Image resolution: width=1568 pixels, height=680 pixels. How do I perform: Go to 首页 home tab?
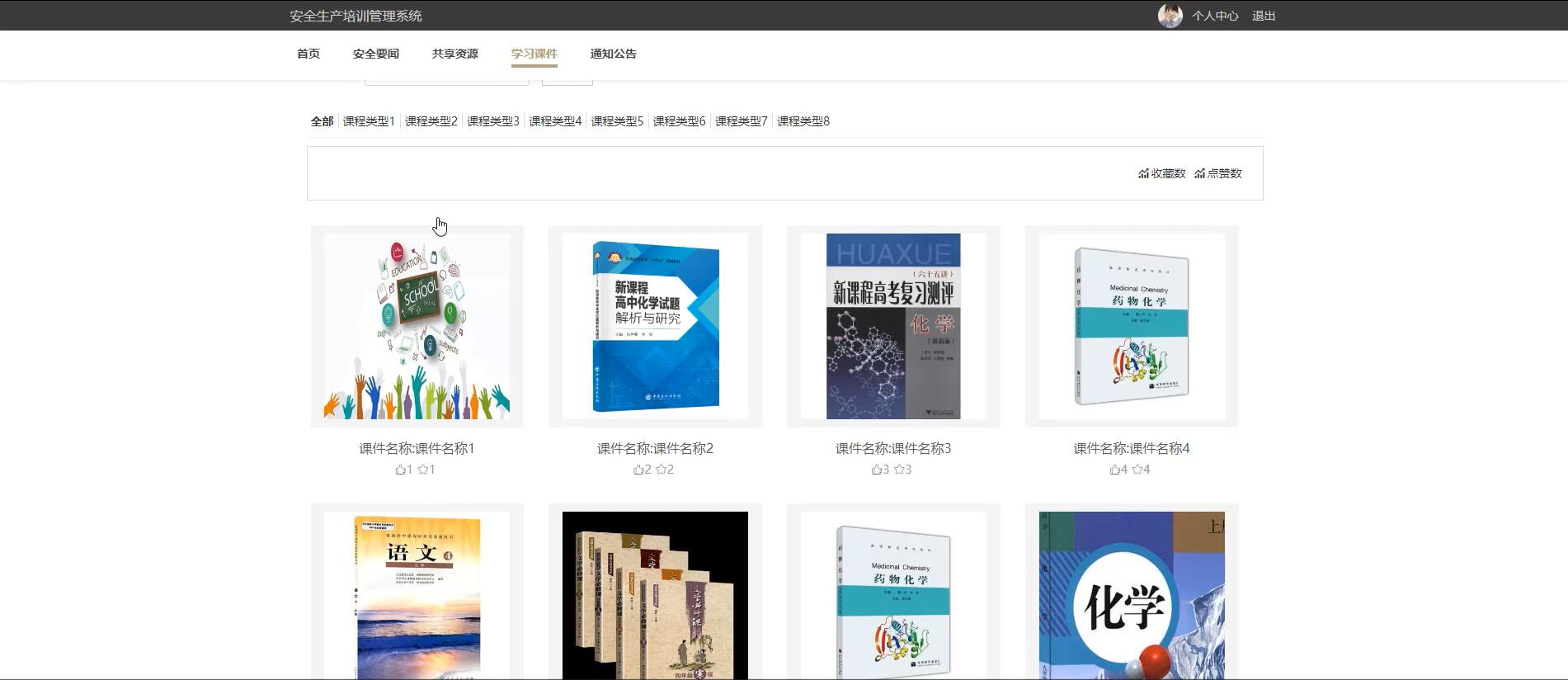pos(308,54)
